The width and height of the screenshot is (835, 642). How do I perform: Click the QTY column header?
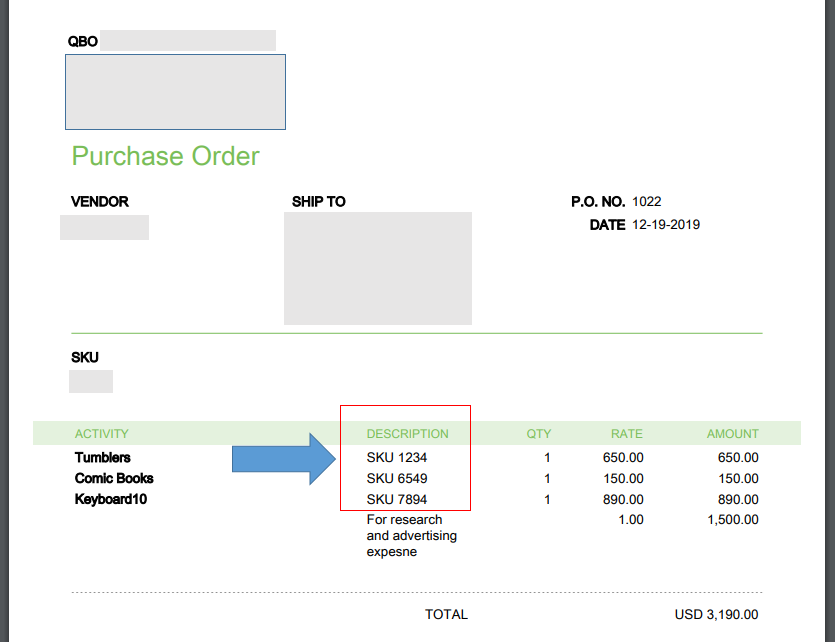(x=539, y=434)
